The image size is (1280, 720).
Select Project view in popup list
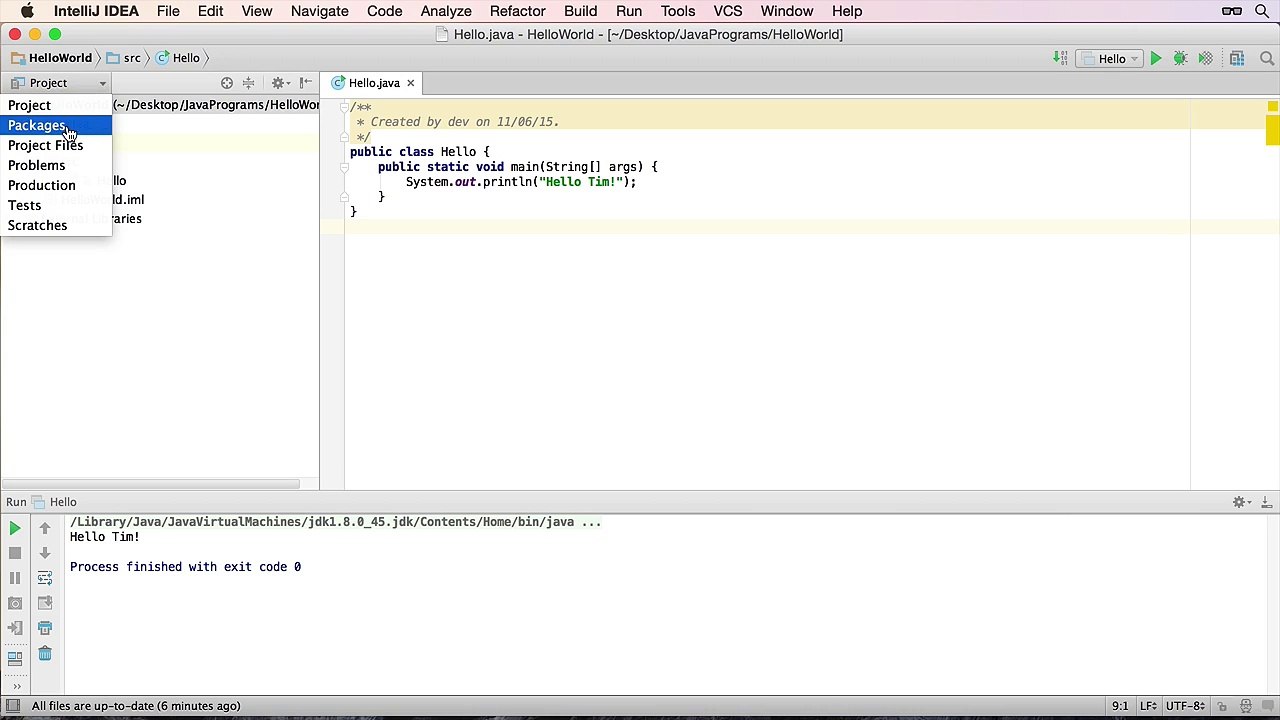(56, 105)
